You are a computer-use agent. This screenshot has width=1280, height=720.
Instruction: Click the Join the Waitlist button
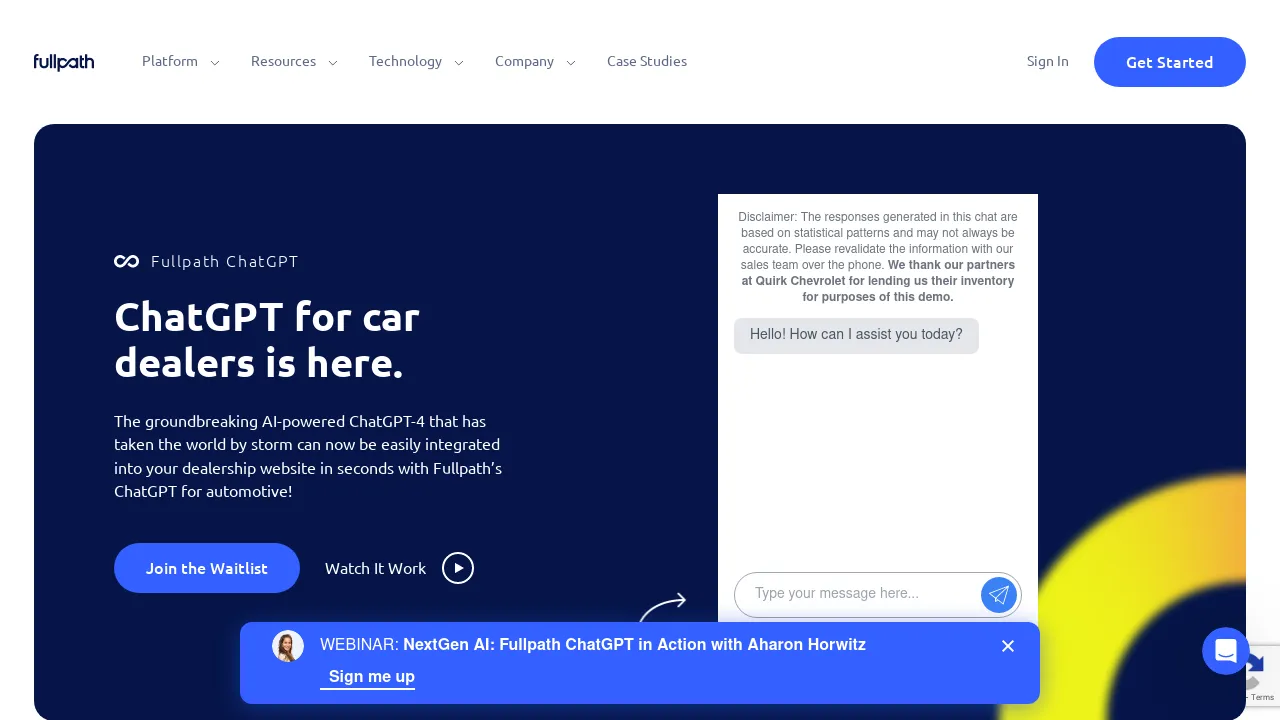pos(207,568)
